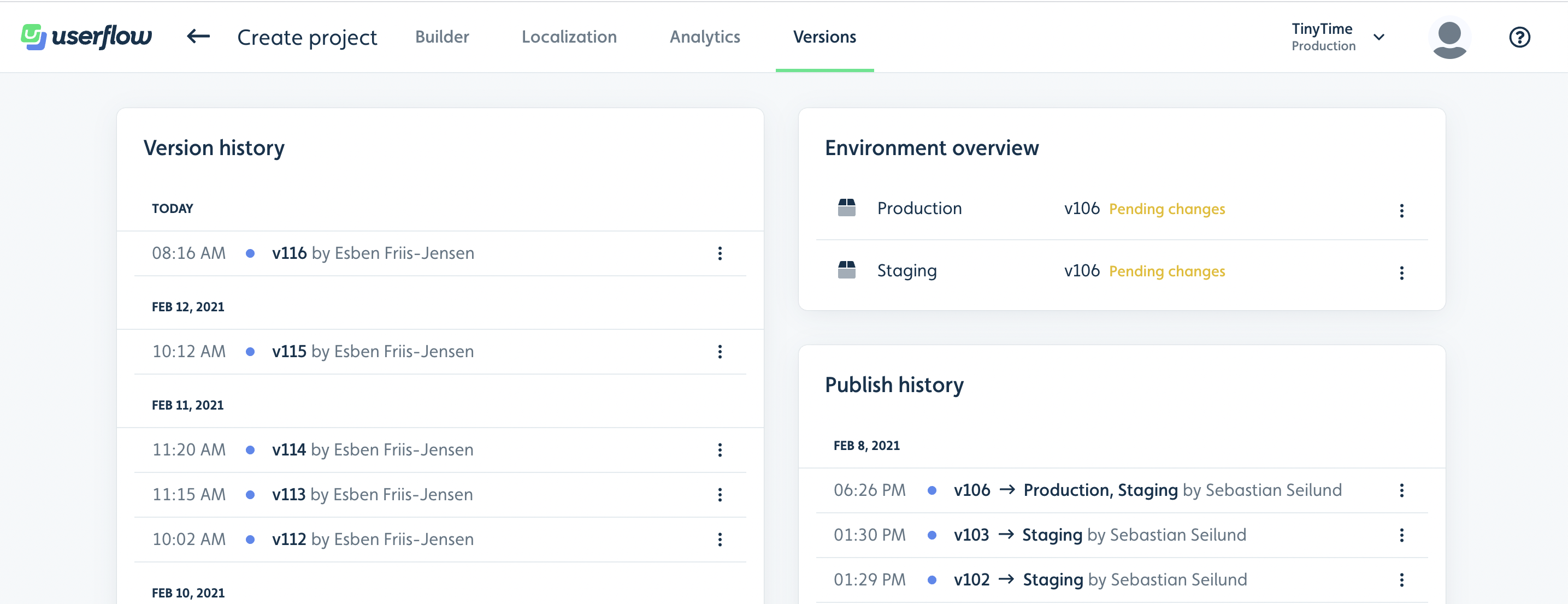Click the Userflow logo

(x=86, y=37)
